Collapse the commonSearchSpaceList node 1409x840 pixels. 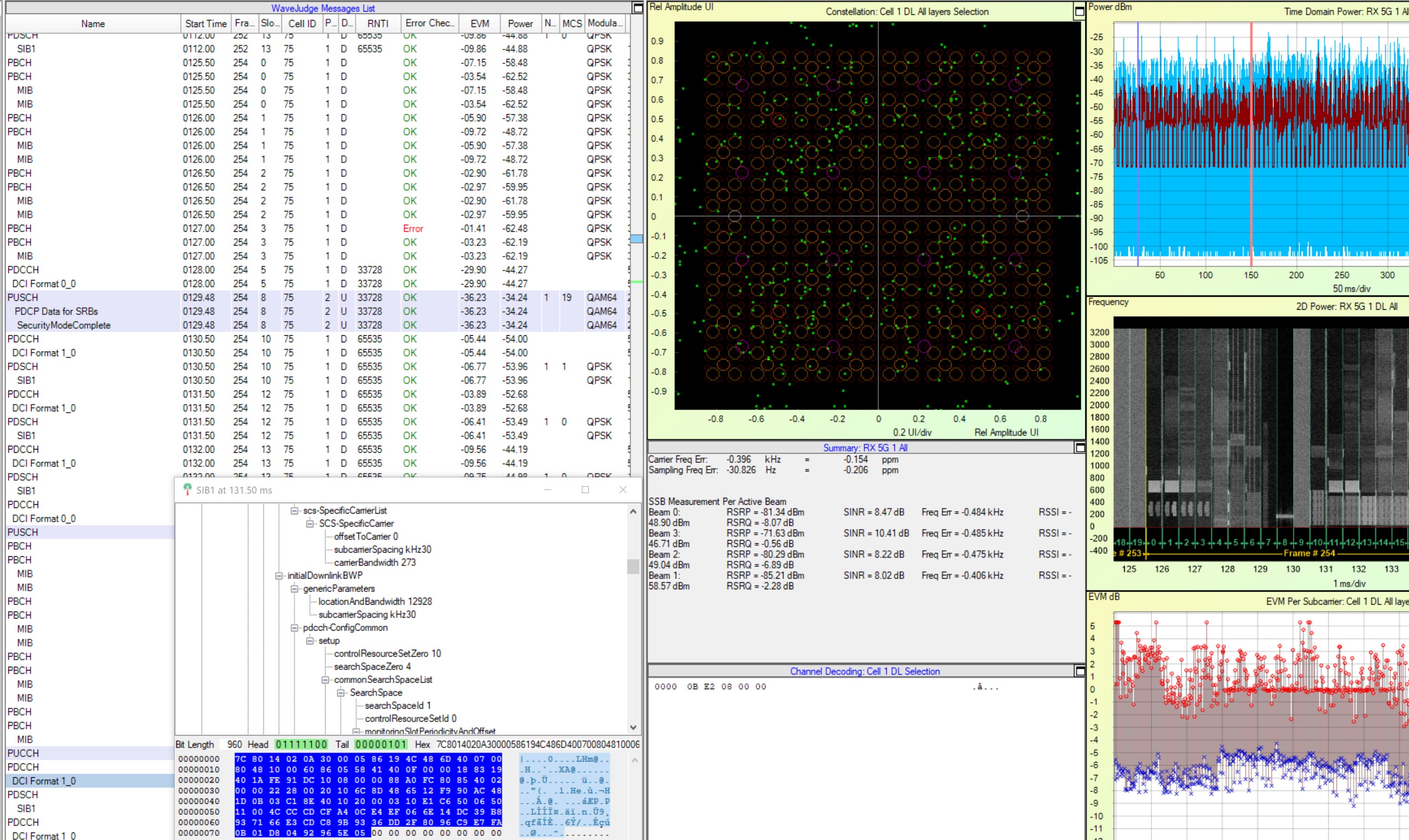click(326, 680)
